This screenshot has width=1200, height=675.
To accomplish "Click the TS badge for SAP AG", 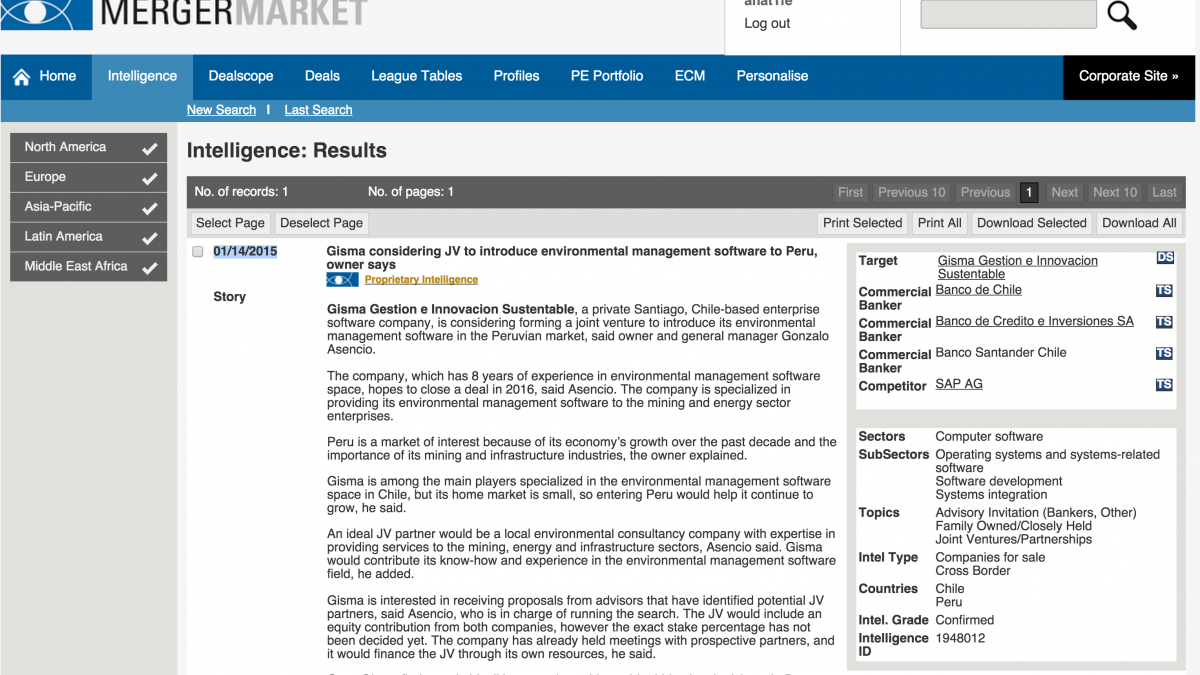I will (1164, 385).
